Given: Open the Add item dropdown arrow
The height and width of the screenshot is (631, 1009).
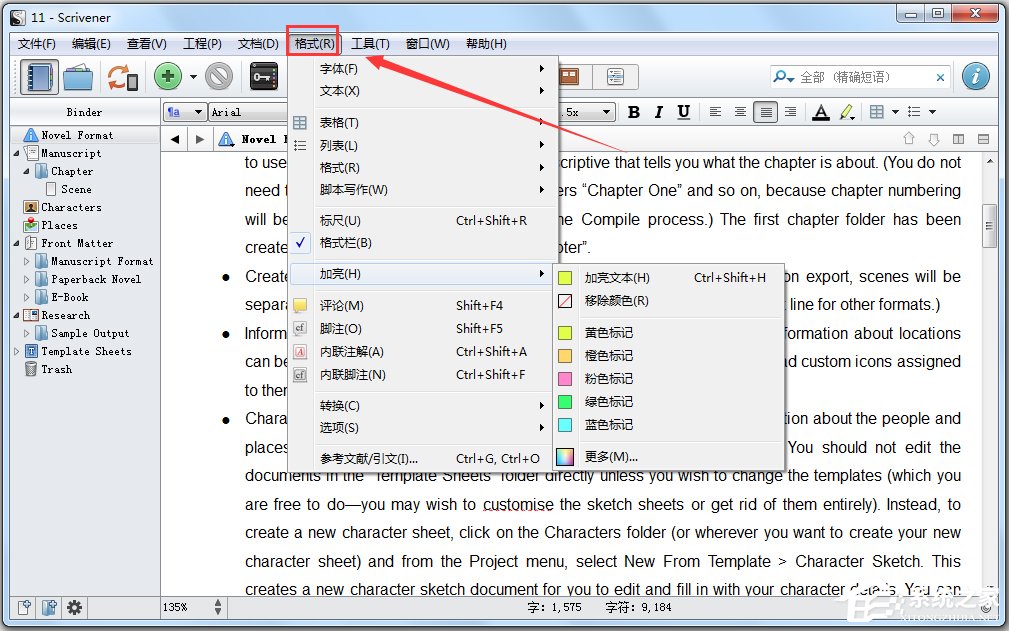Looking at the screenshot, I should pos(193,77).
